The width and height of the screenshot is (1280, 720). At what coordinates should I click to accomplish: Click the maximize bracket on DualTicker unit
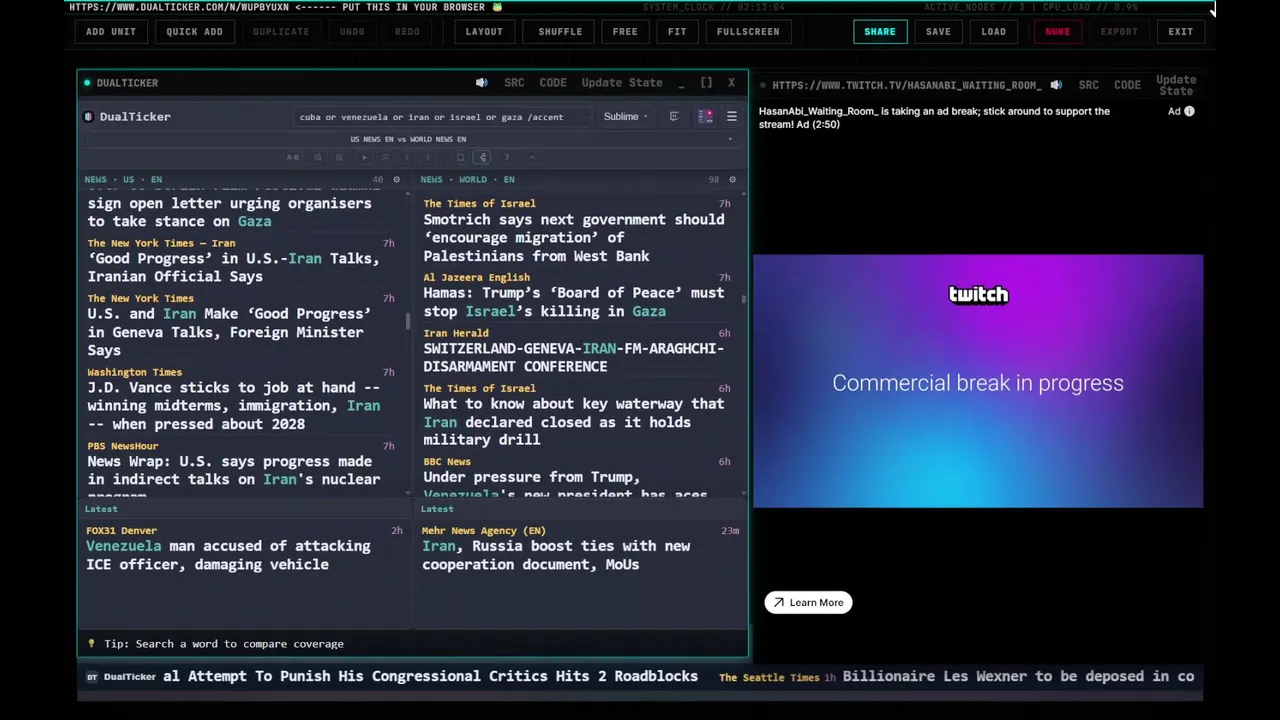[x=706, y=83]
